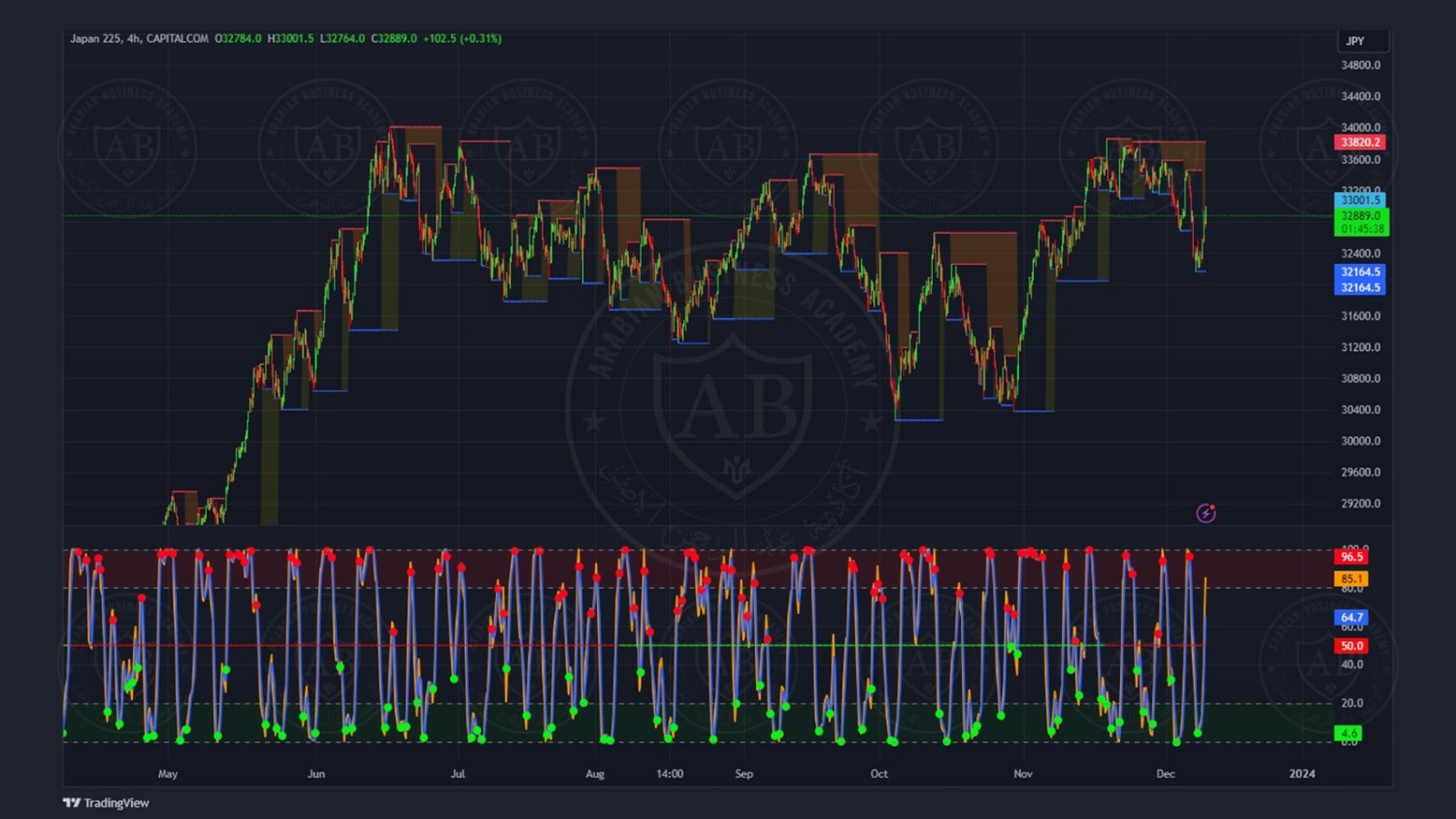Click the 31200.0 price axis label
Screen dimensions: 1456x819
click(1360, 346)
